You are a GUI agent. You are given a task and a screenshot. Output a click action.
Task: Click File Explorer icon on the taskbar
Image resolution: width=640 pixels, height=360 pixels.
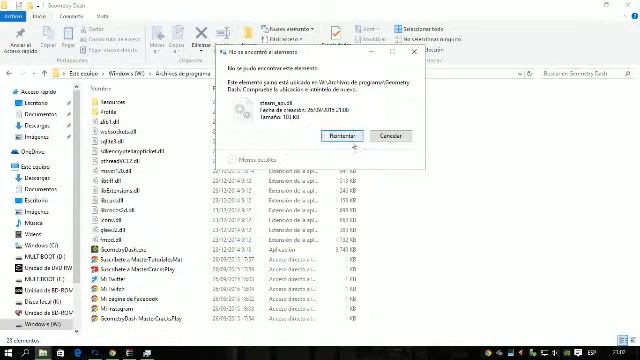(43, 353)
